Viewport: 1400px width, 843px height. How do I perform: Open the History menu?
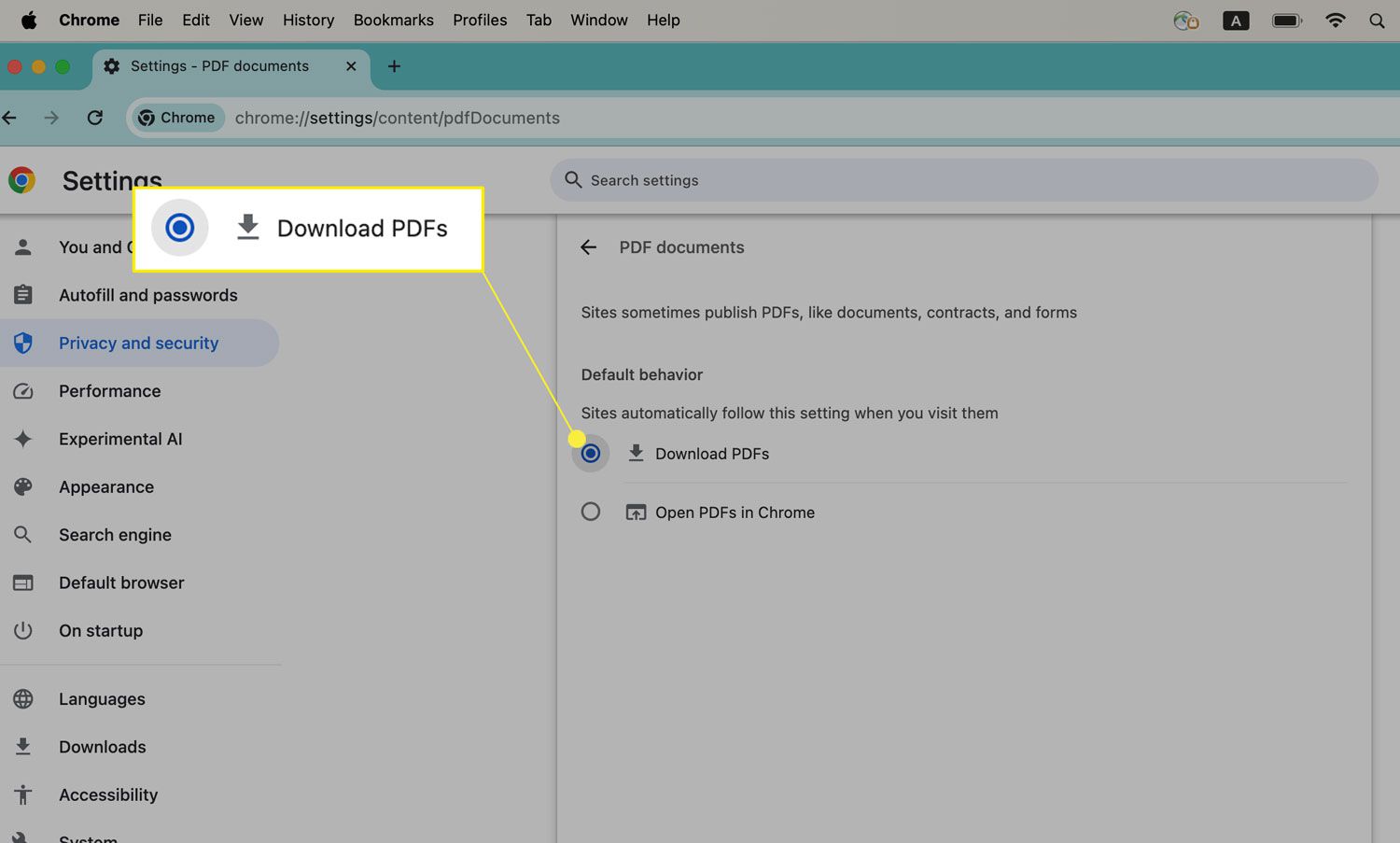coord(308,21)
